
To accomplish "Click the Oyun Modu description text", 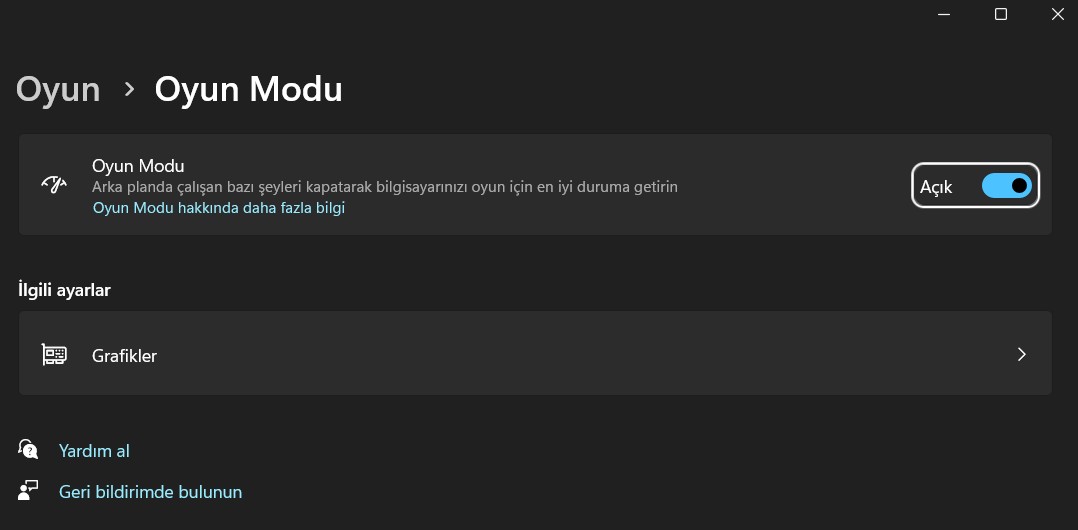I will tap(385, 187).
